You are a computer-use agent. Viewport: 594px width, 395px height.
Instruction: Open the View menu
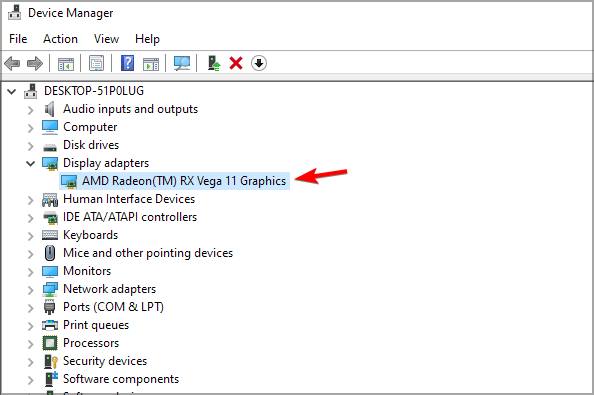106,39
